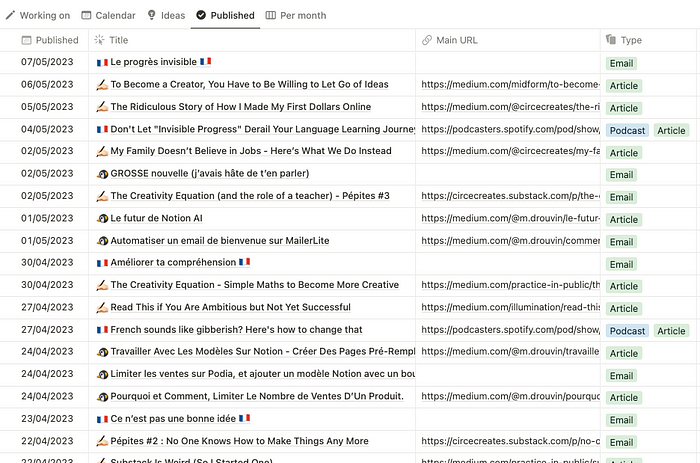Click the icon beside Travailler Avec Les Modèles

(102, 352)
